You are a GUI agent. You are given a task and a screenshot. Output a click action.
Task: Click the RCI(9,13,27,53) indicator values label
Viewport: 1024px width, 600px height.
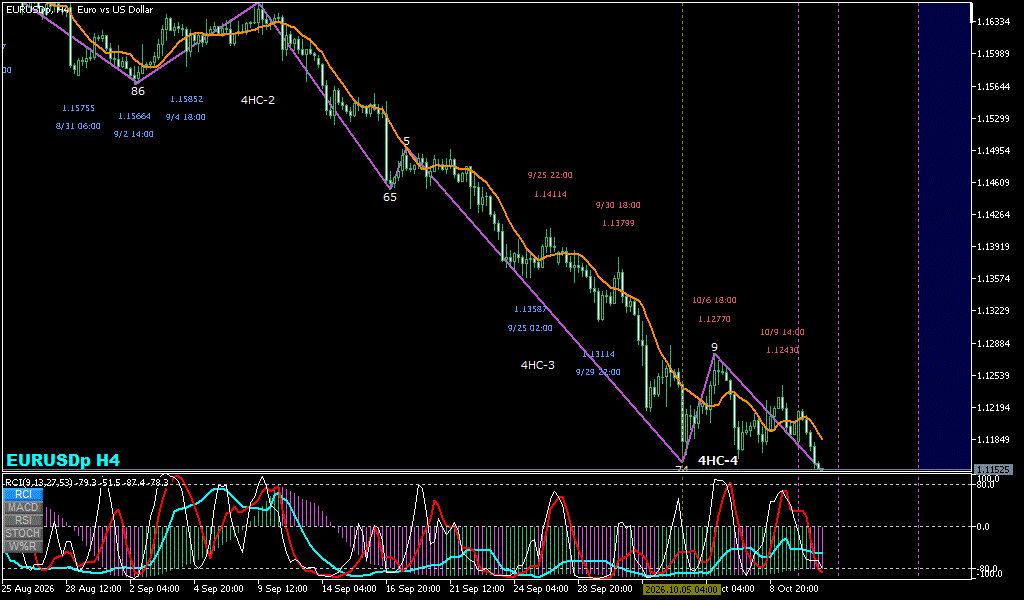pos(87,482)
